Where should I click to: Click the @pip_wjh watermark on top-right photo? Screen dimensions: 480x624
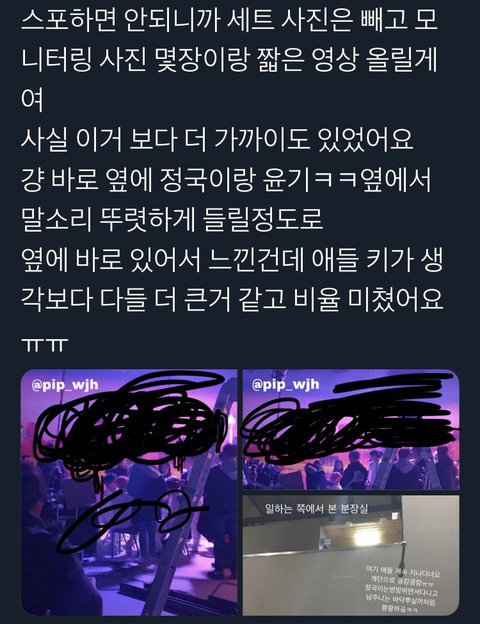click(x=285, y=384)
